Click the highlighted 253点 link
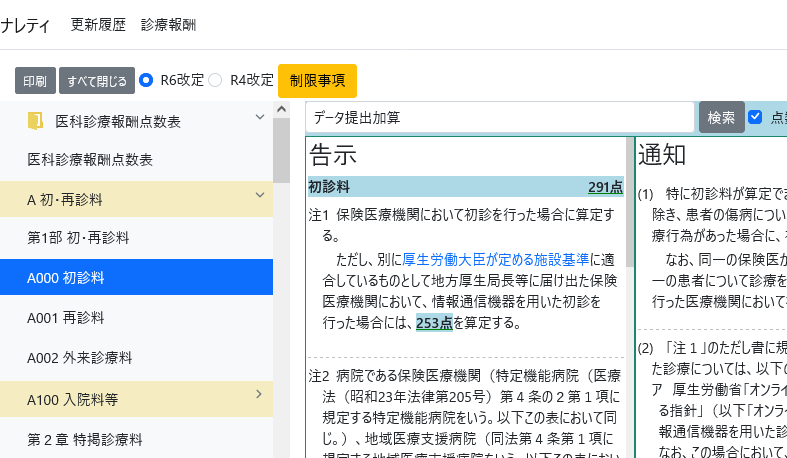The image size is (787, 458). click(434, 323)
